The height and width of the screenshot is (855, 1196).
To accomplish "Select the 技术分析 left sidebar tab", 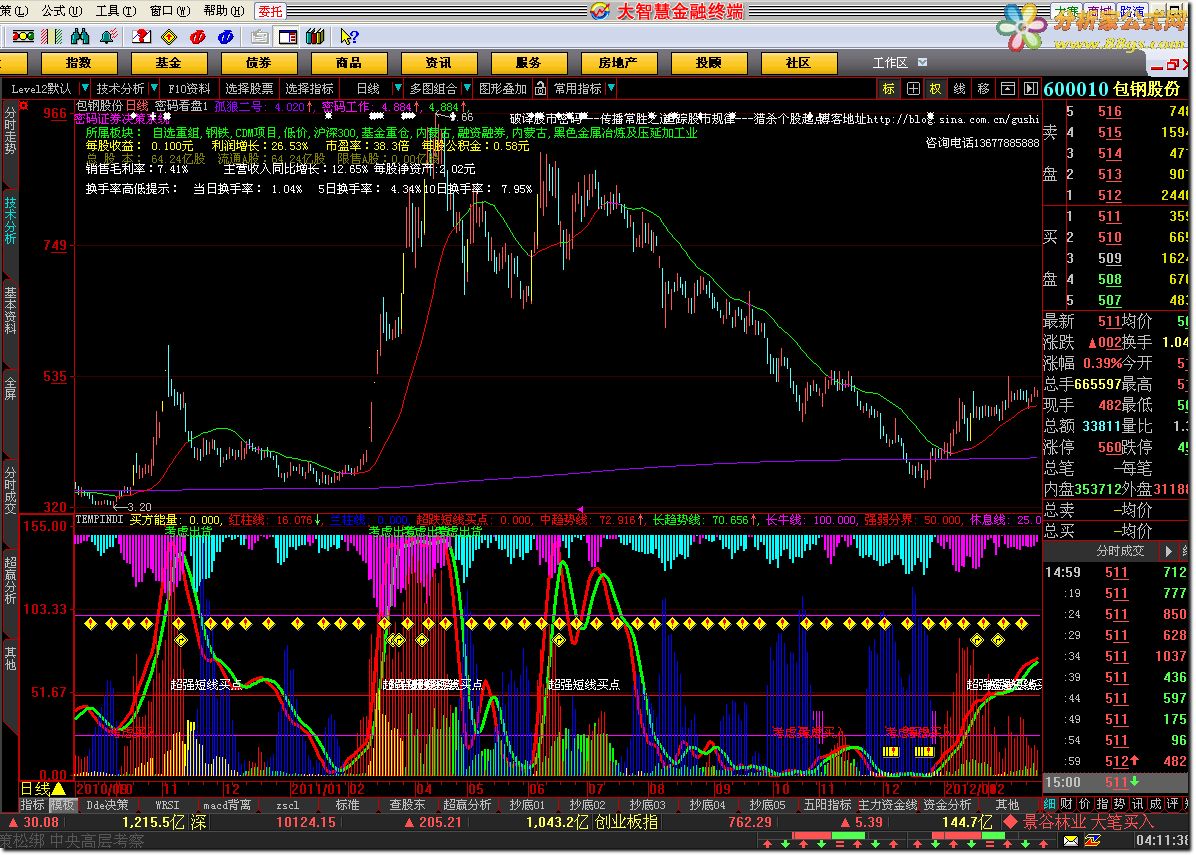I will pyautogui.click(x=10, y=220).
